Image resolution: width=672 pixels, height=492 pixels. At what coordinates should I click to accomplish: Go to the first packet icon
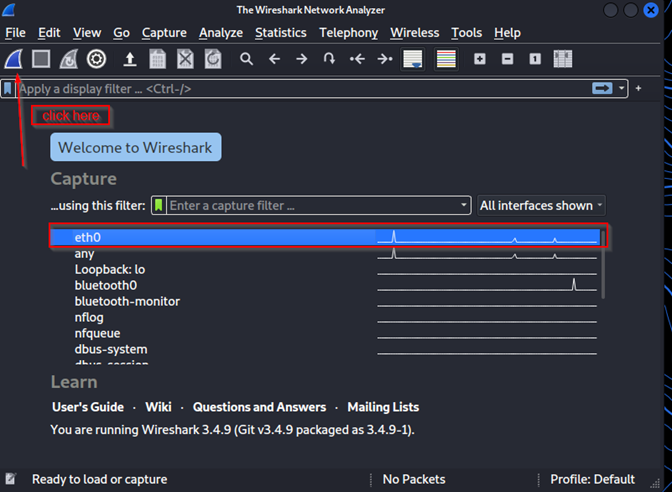click(x=357, y=59)
